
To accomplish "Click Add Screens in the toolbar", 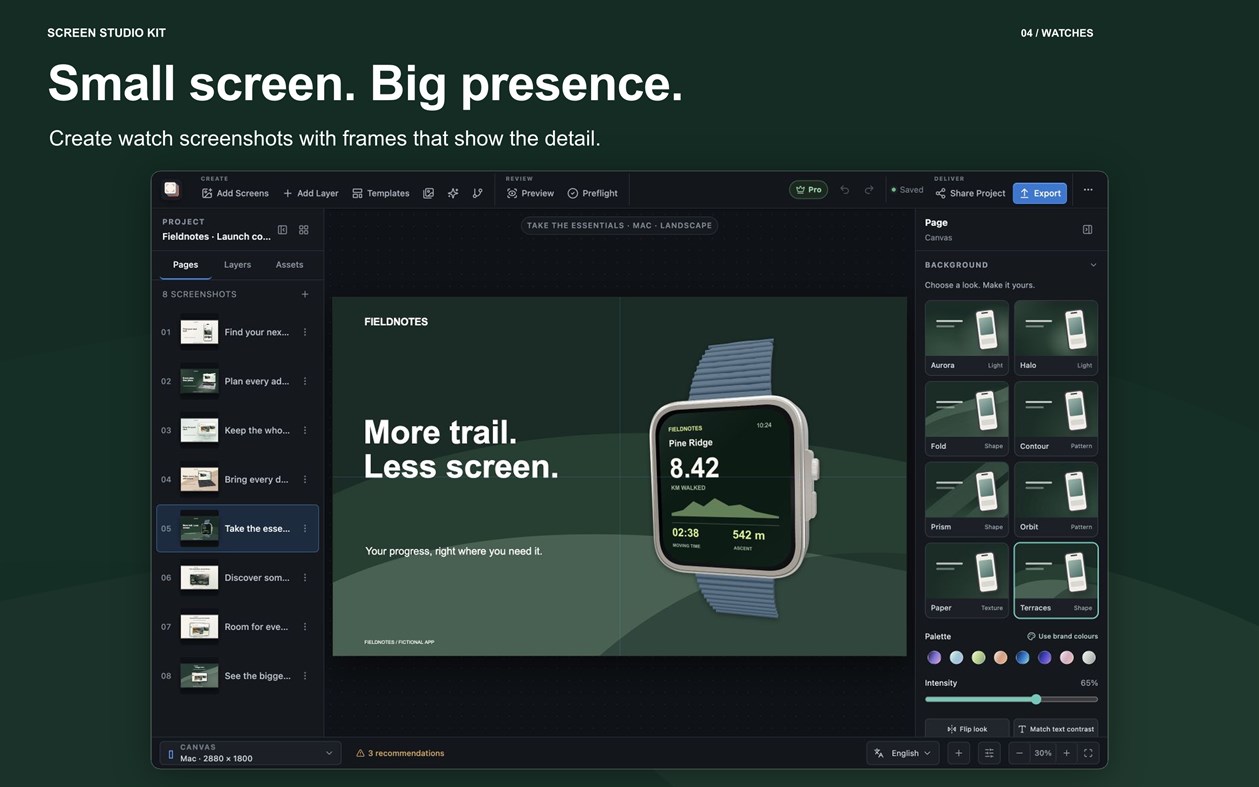I will coord(235,193).
